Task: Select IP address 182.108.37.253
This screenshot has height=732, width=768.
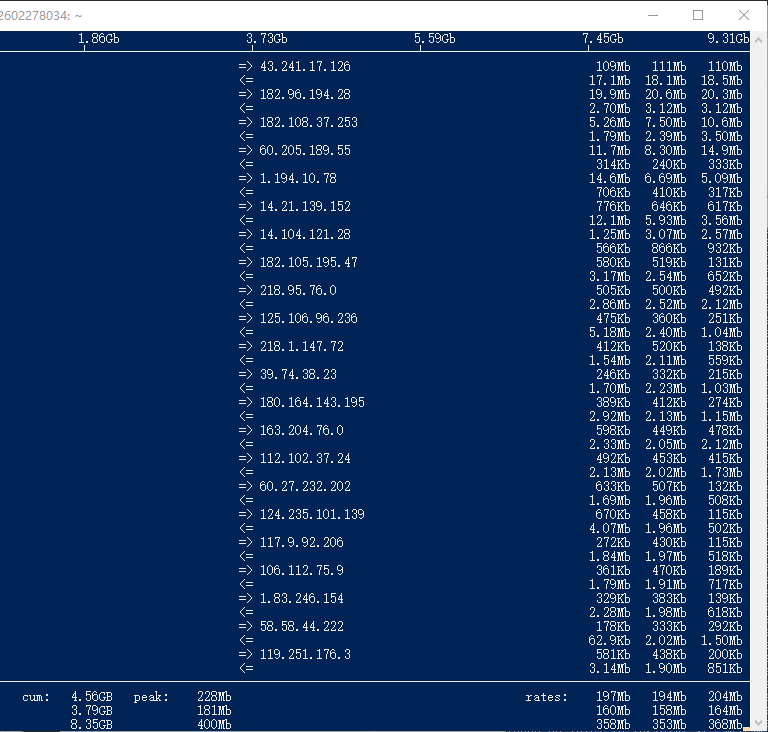Action: (x=309, y=122)
